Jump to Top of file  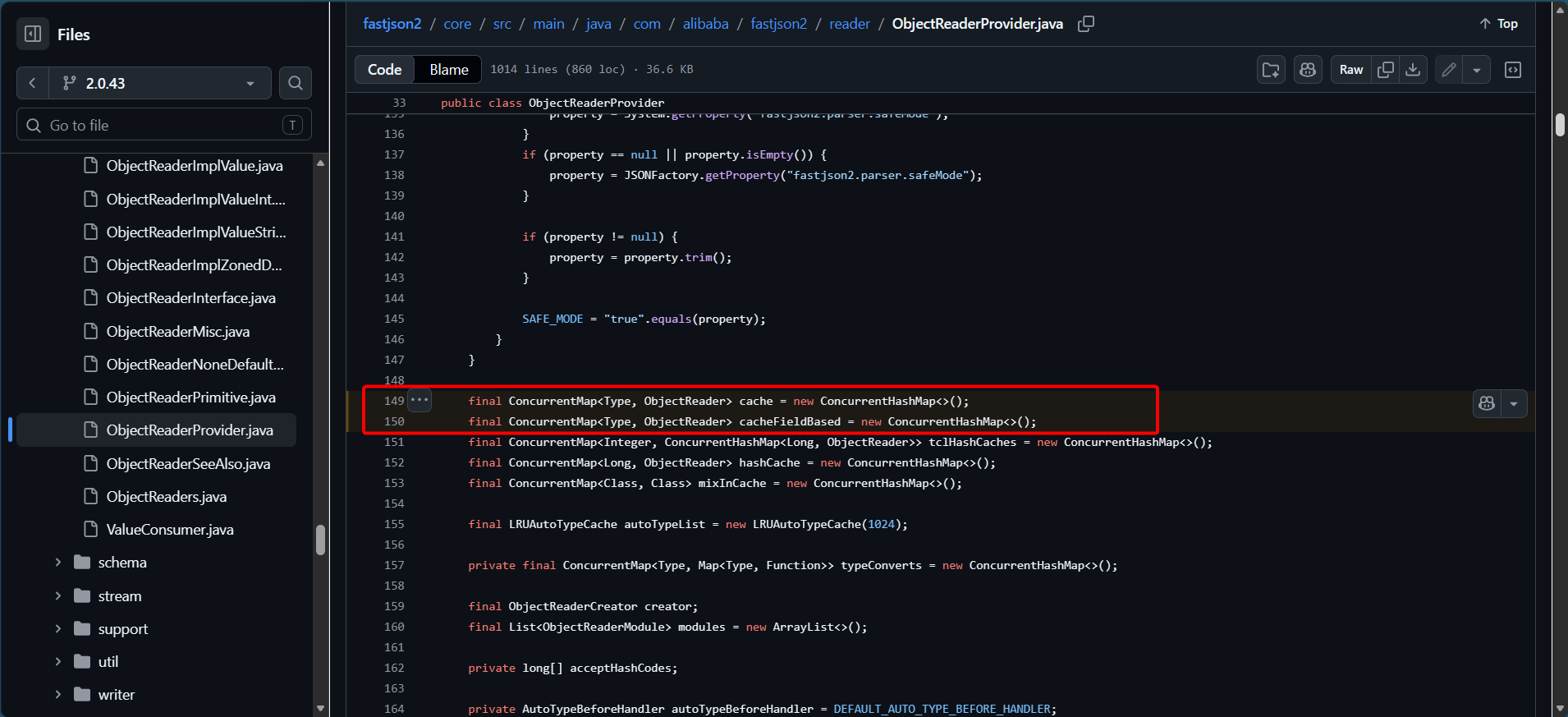coord(1499,24)
